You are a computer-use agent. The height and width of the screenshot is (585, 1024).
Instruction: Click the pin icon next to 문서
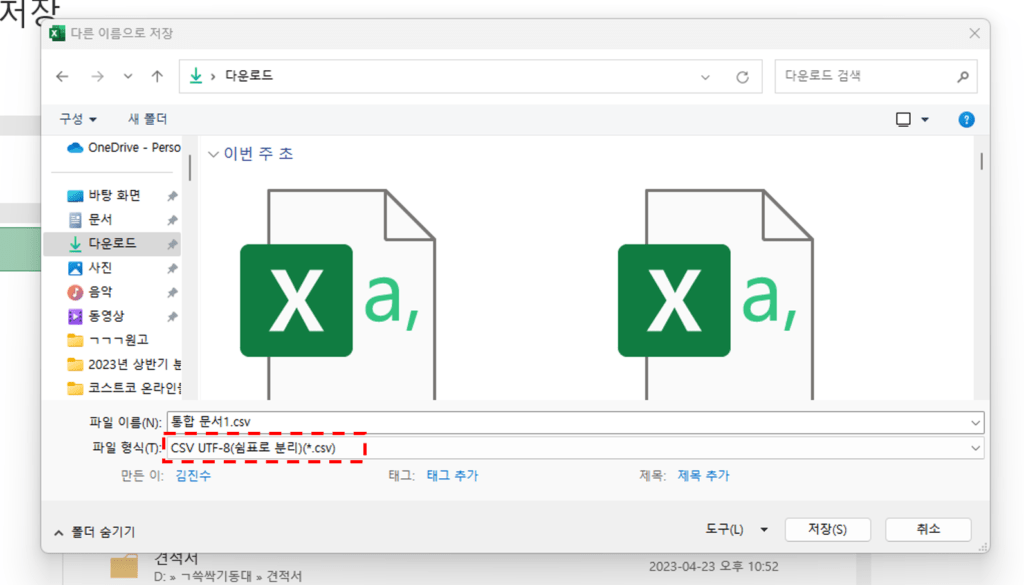coord(172,220)
